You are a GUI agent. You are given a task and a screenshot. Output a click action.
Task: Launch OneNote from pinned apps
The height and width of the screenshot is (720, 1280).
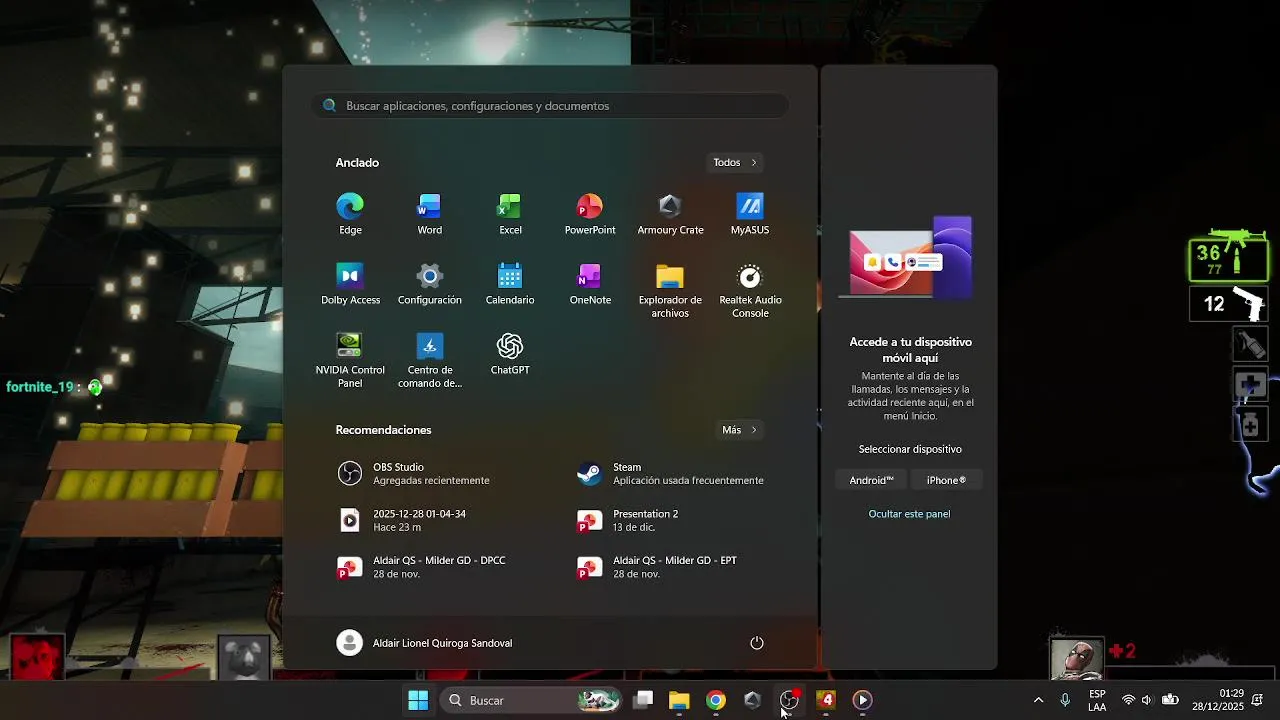tap(590, 284)
